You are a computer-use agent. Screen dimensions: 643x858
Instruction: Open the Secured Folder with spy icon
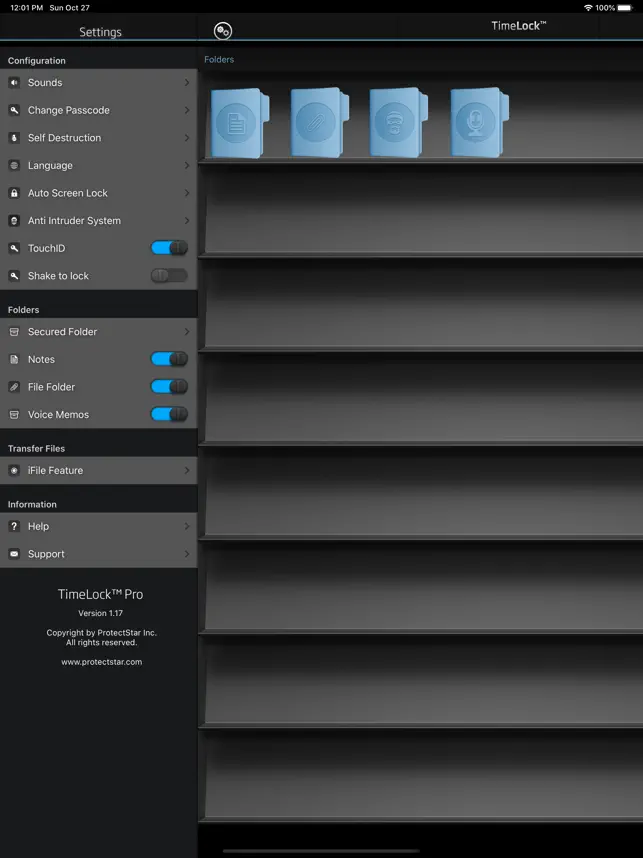pos(398,123)
